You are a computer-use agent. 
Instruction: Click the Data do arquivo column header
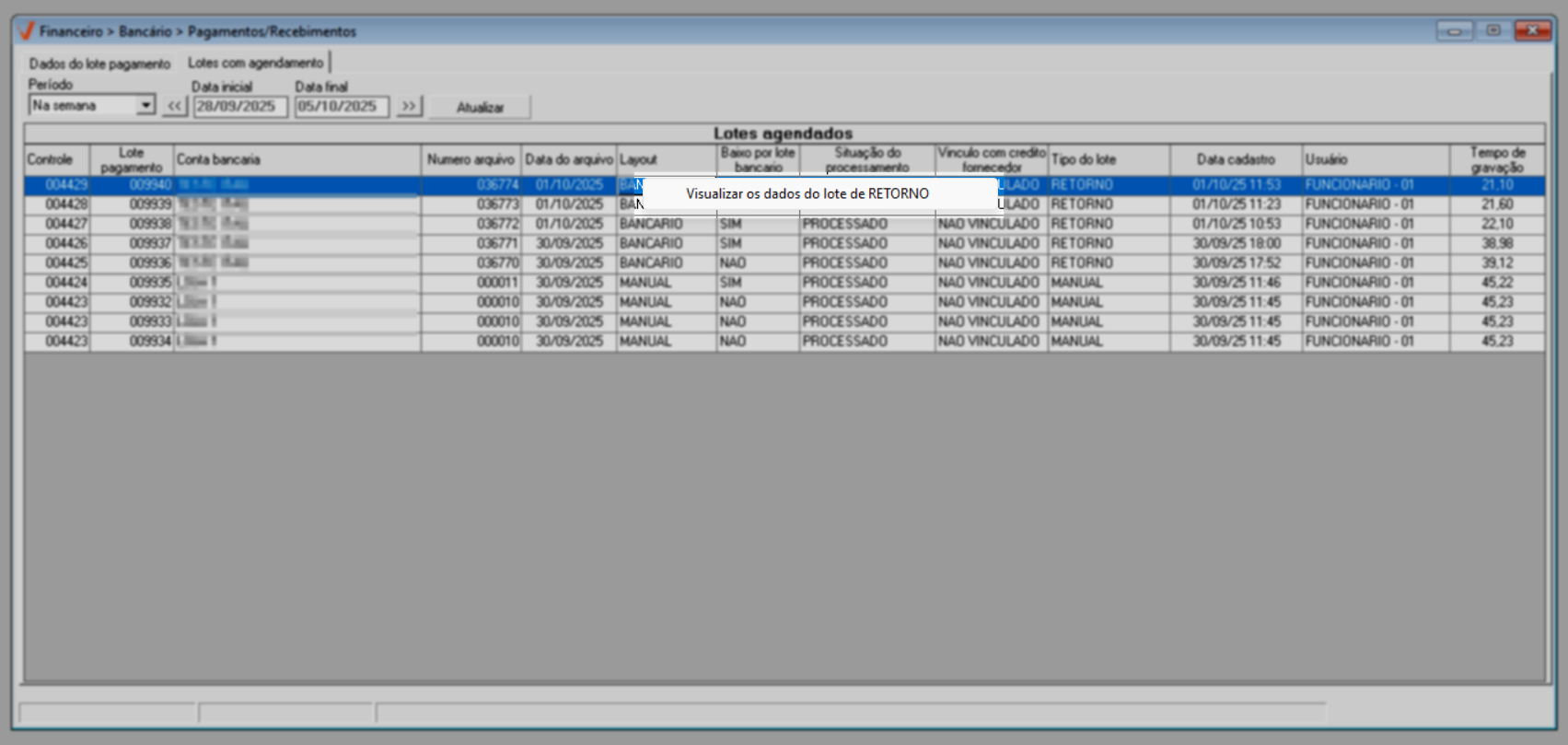click(569, 160)
